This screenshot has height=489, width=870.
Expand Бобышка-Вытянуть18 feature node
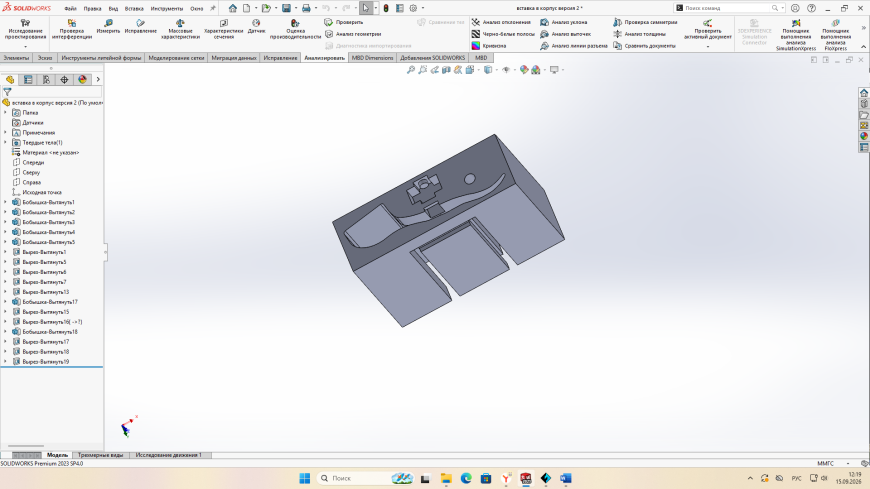tap(6, 332)
